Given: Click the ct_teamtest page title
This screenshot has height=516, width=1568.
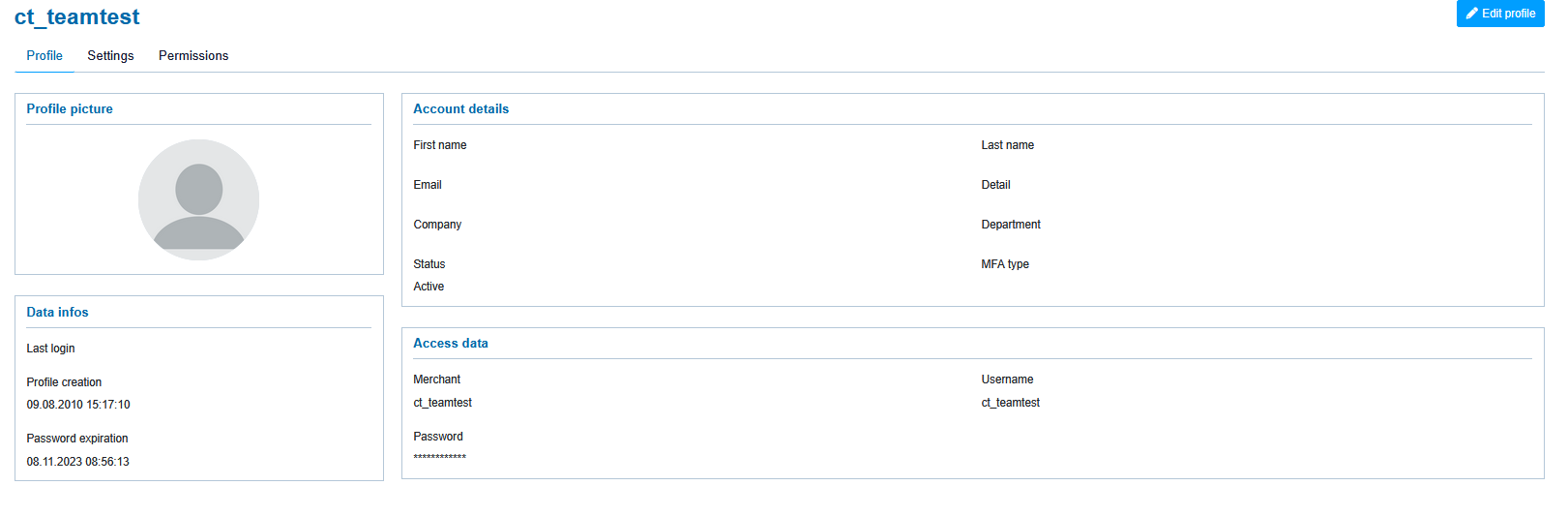Looking at the screenshot, I should click(x=77, y=17).
